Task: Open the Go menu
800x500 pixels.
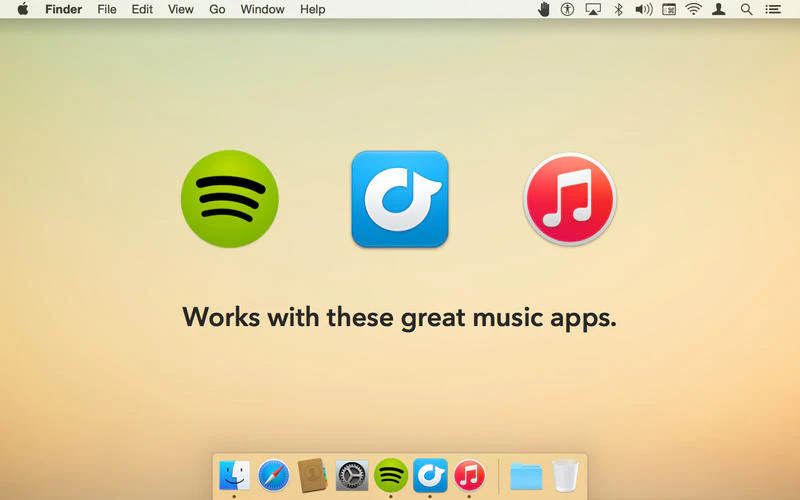Action: pyautogui.click(x=217, y=9)
